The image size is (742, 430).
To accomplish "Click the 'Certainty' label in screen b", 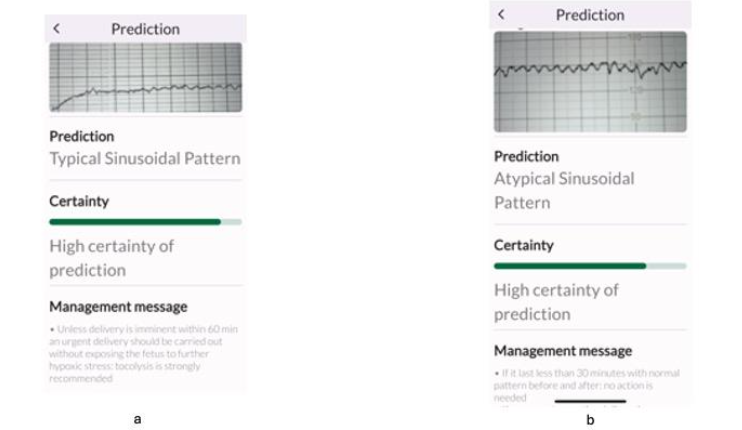I will (524, 245).
